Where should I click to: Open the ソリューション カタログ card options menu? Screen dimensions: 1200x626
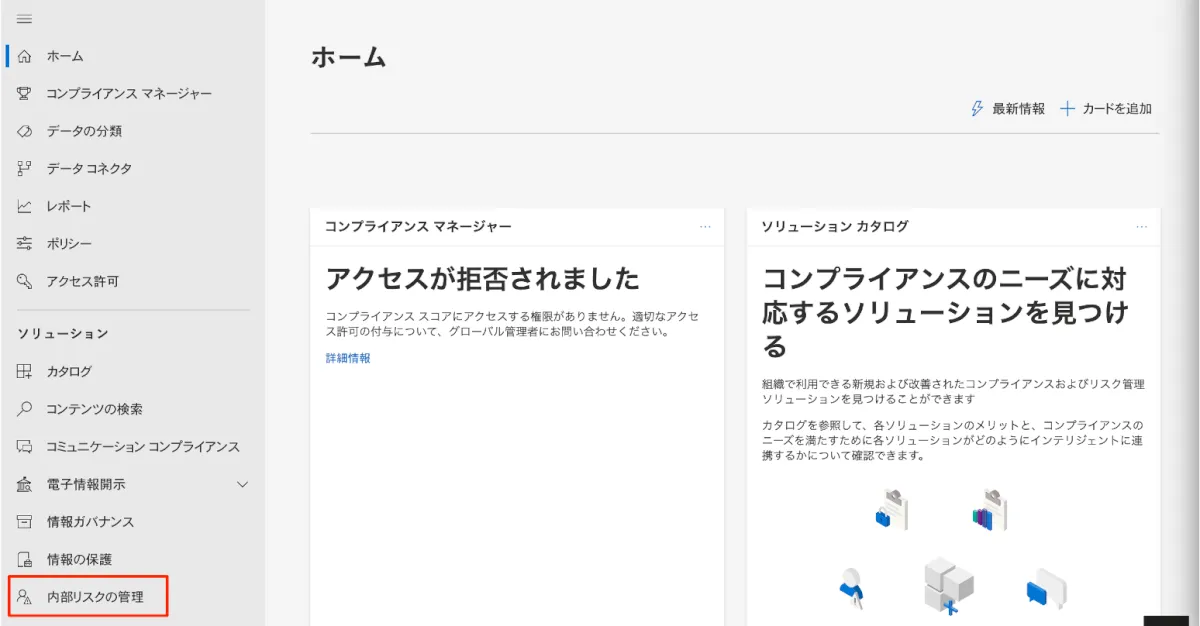click(x=1142, y=227)
